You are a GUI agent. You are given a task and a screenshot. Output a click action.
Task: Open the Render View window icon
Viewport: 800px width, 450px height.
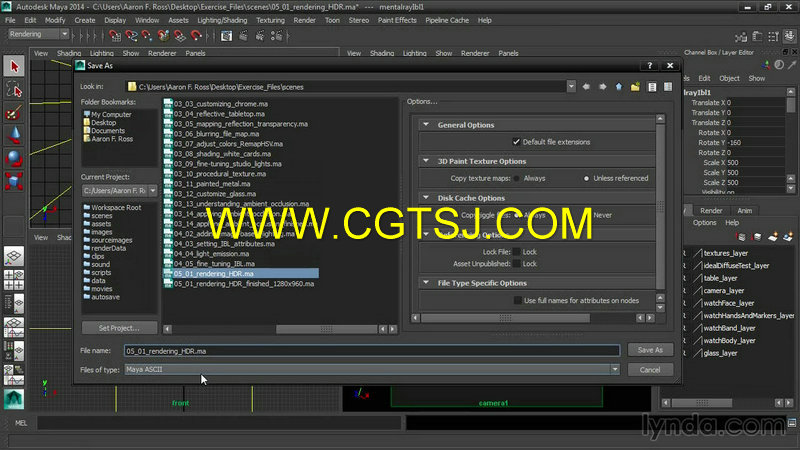pyautogui.click(x=227, y=36)
